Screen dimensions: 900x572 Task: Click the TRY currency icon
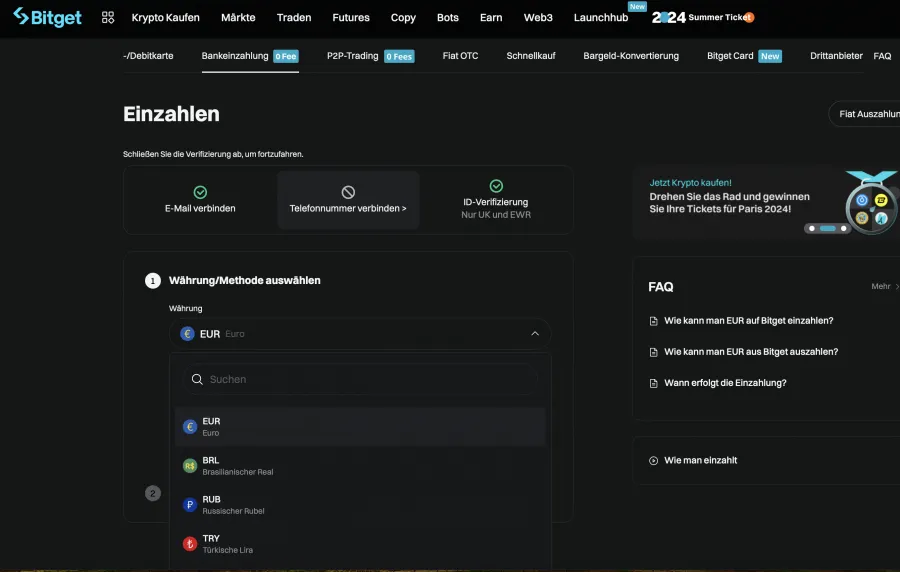point(190,544)
